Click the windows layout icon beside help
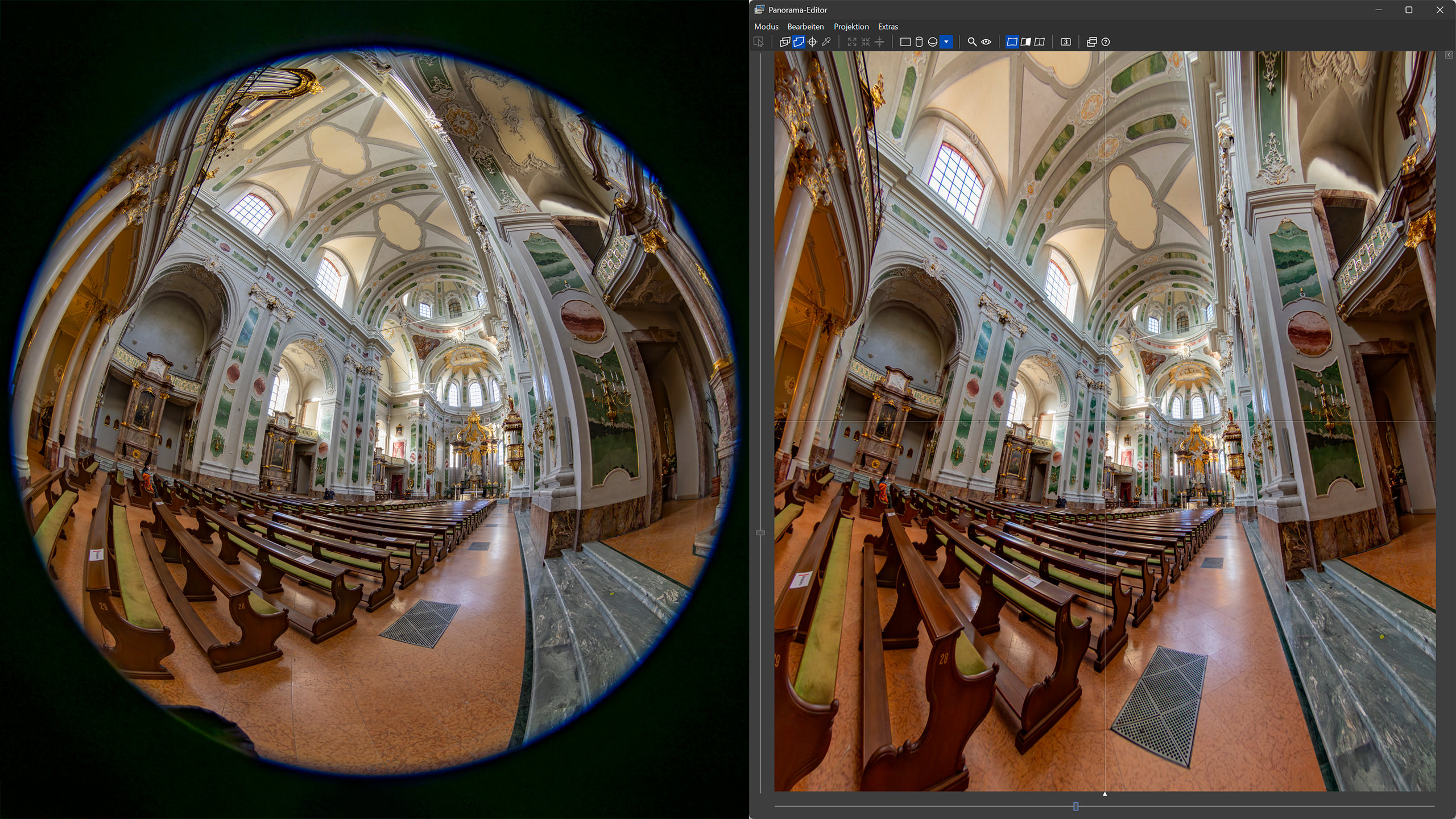1456x819 pixels. pos(1091,42)
